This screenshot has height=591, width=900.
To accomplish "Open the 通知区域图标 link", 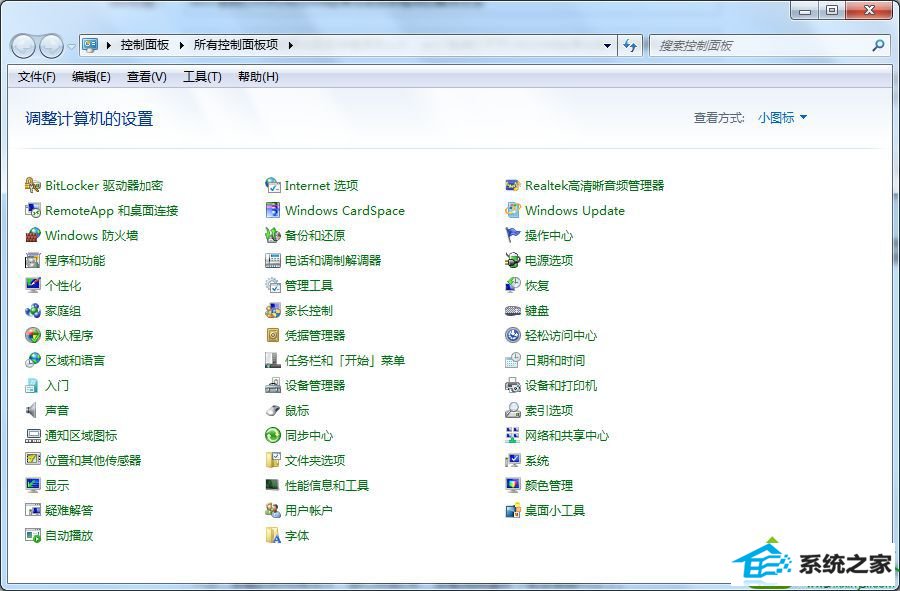I will [81, 436].
